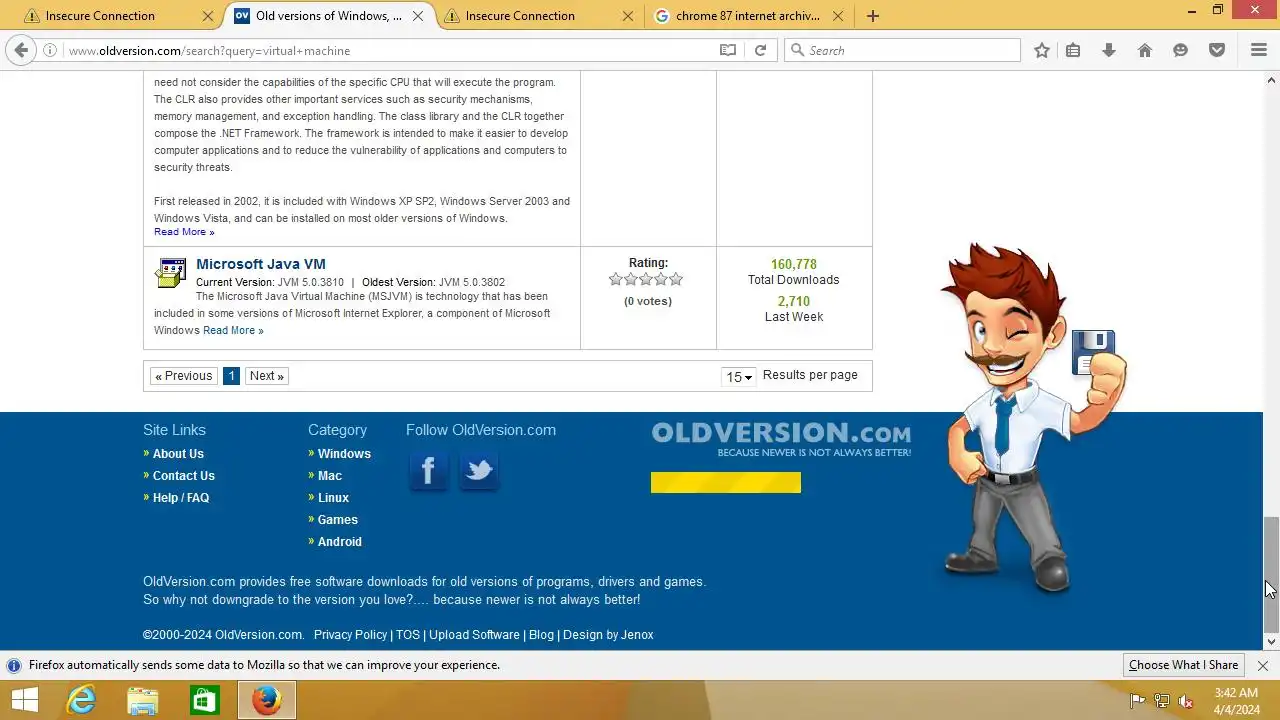Open the results per page dropdown
Viewport: 1280px width, 720px height.
click(x=739, y=377)
